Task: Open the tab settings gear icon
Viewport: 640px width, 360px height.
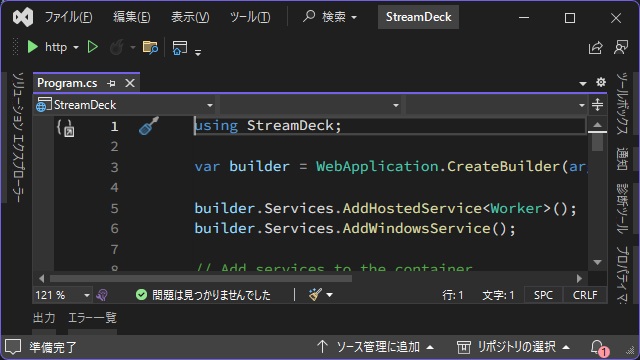Action: [600, 82]
